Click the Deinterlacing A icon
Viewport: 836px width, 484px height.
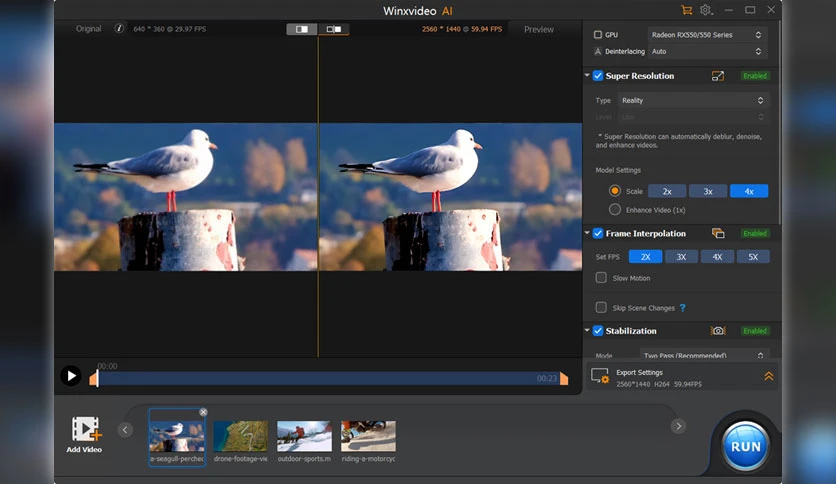tap(598, 52)
